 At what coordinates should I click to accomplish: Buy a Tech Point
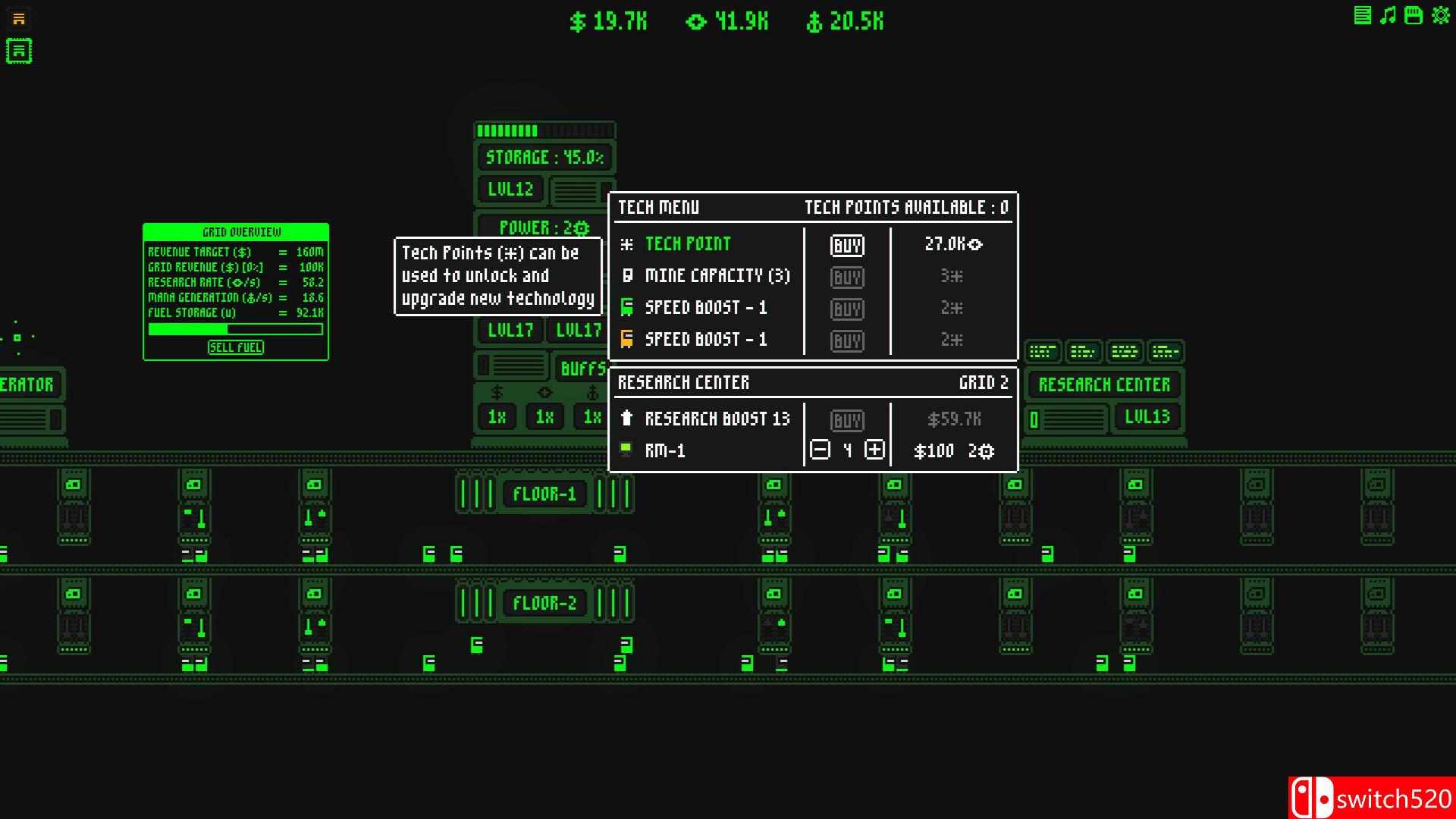847,245
